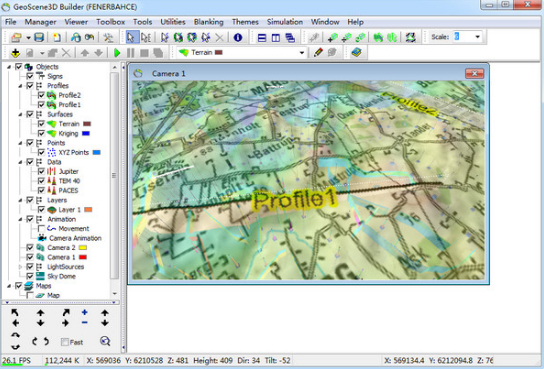Screen dimensions: 544x369
Task: Enable the Movement animation checkbox
Action: pos(41,229)
